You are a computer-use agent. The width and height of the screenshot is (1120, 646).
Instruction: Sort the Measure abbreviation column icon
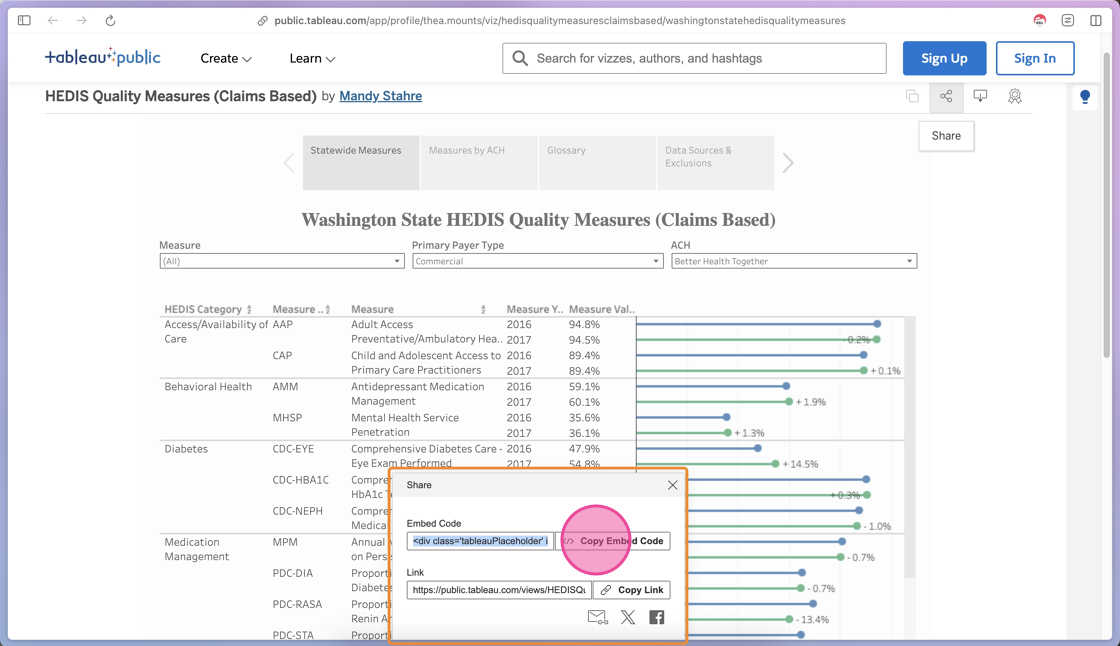coord(328,310)
